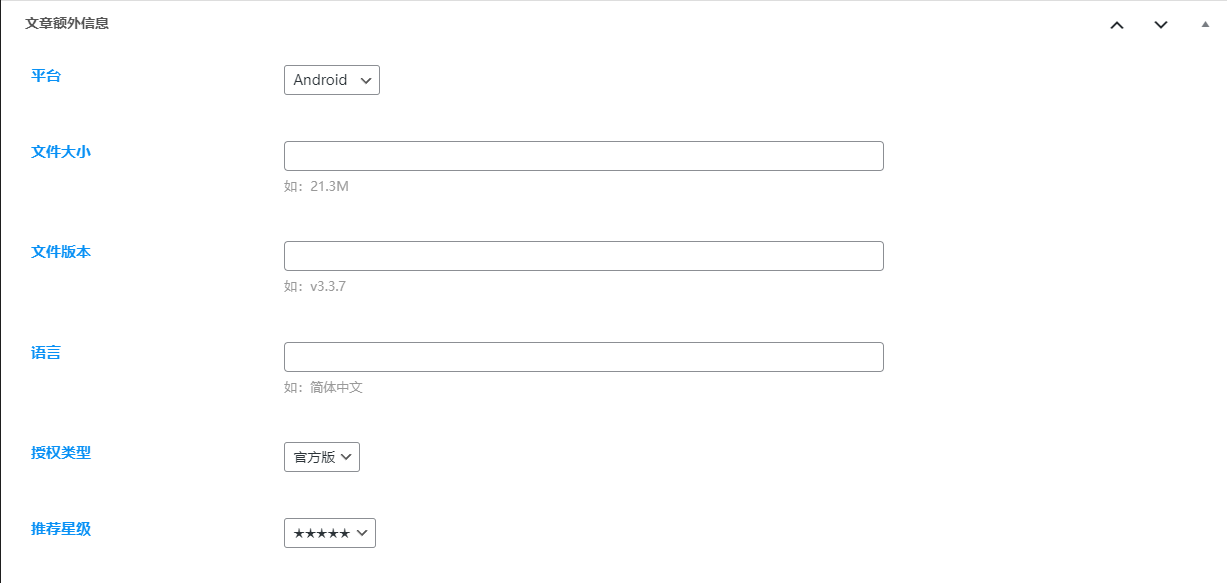Image resolution: width=1227 pixels, height=583 pixels.
Task: Click the 语言 field label
Action: pyautogui.click(x=46, y=352)
